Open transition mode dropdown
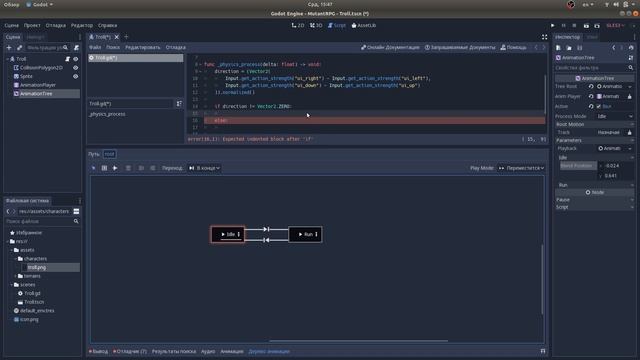The width and height of the screenshot is (640, 360). pos(204,168)
